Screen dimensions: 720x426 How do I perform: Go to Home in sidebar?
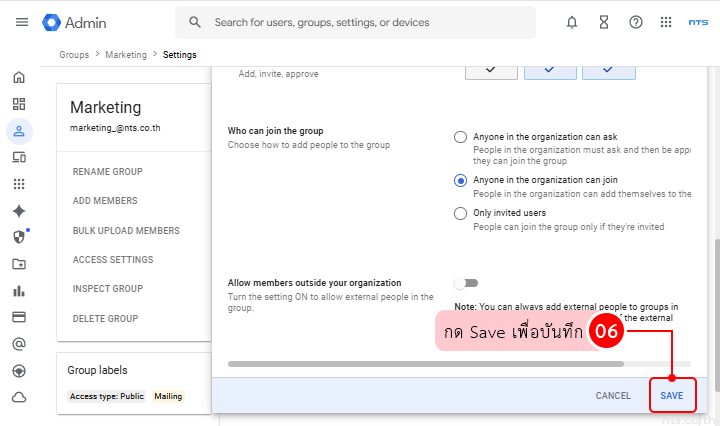point(19,77)
